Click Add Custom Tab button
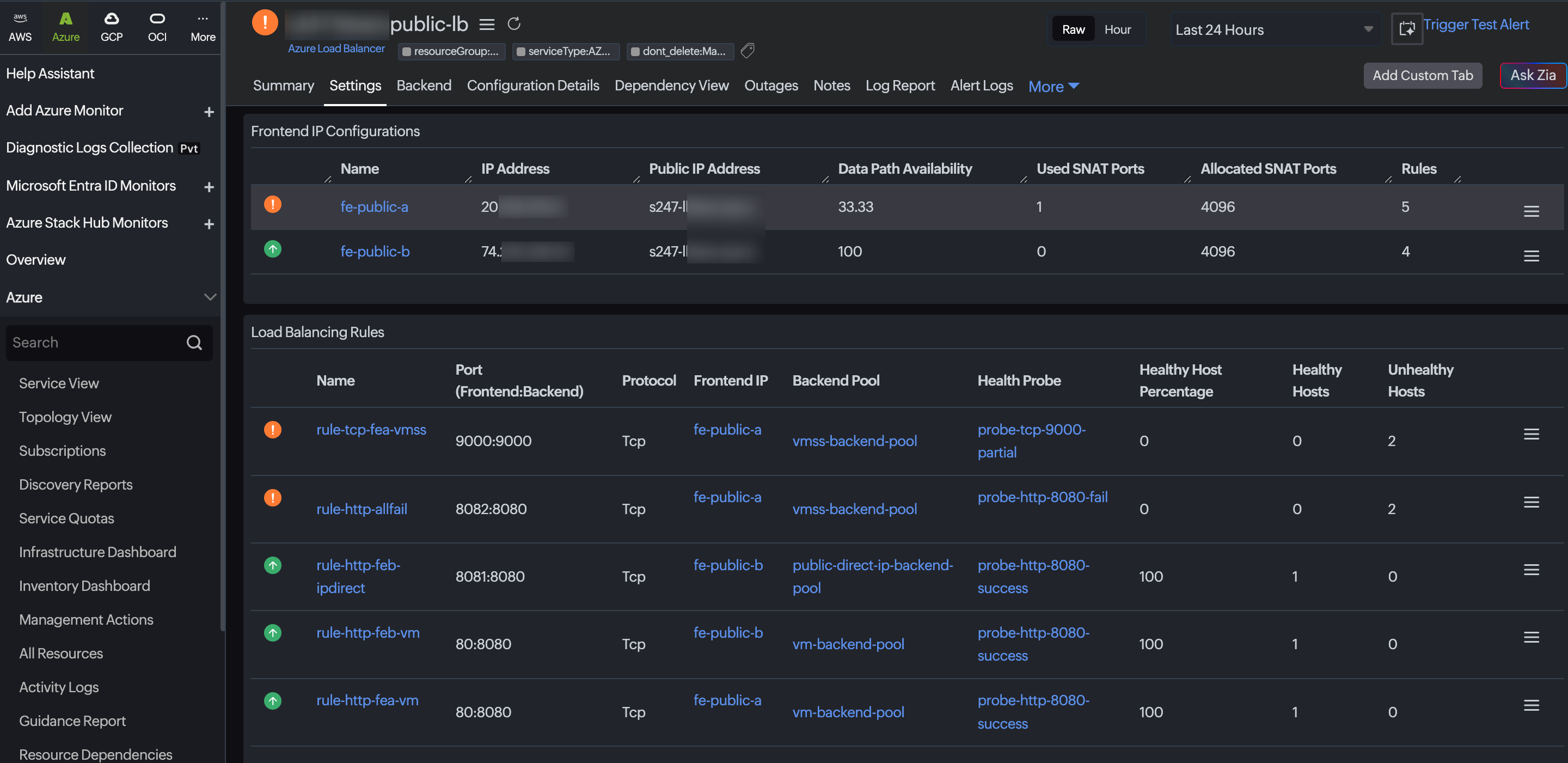The width and height of the screenshot is (1568, 763). tap(1423, 76)
